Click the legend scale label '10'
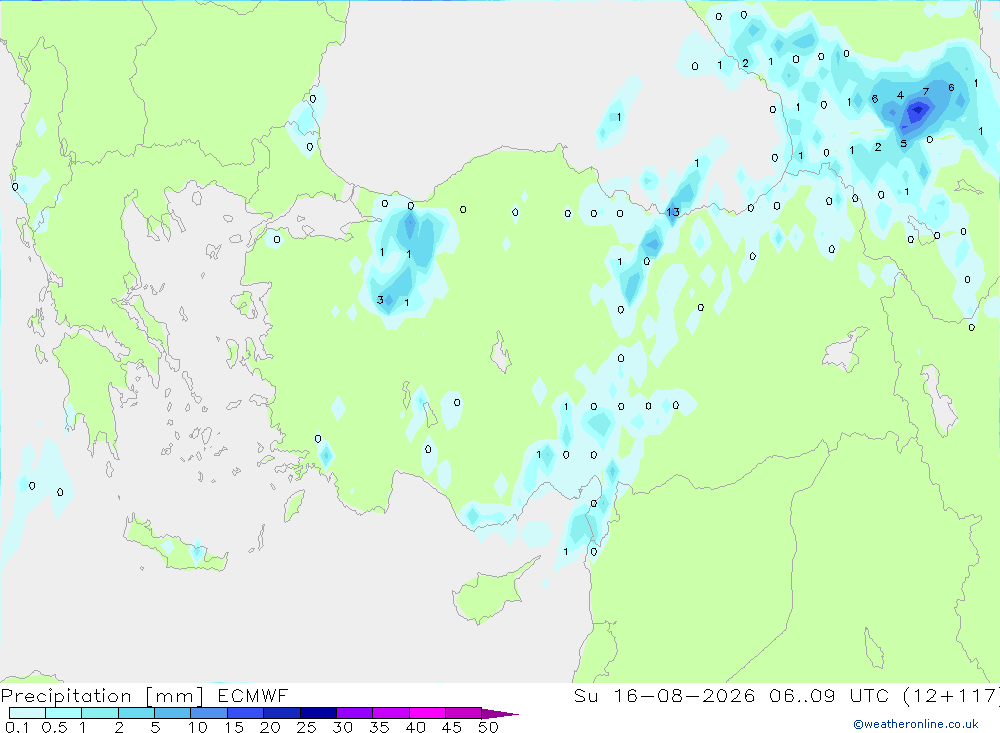 click(198, 727)
